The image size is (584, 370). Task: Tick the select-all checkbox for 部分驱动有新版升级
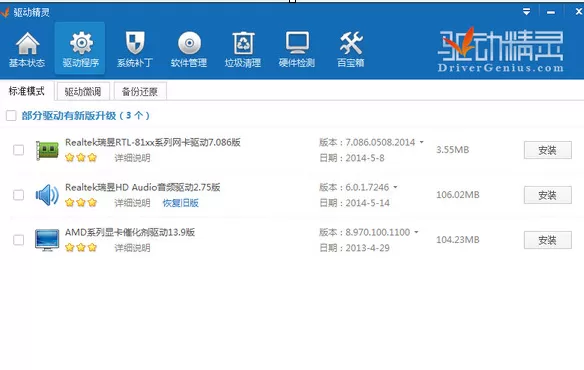(11, 116)
